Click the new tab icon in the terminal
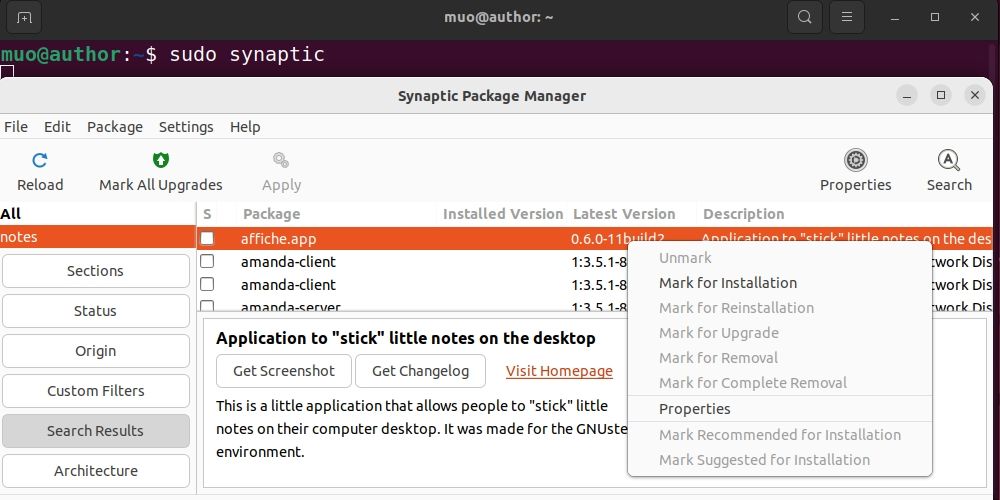The width and height of the screenshot is (1000, 500). click(24, 17)
